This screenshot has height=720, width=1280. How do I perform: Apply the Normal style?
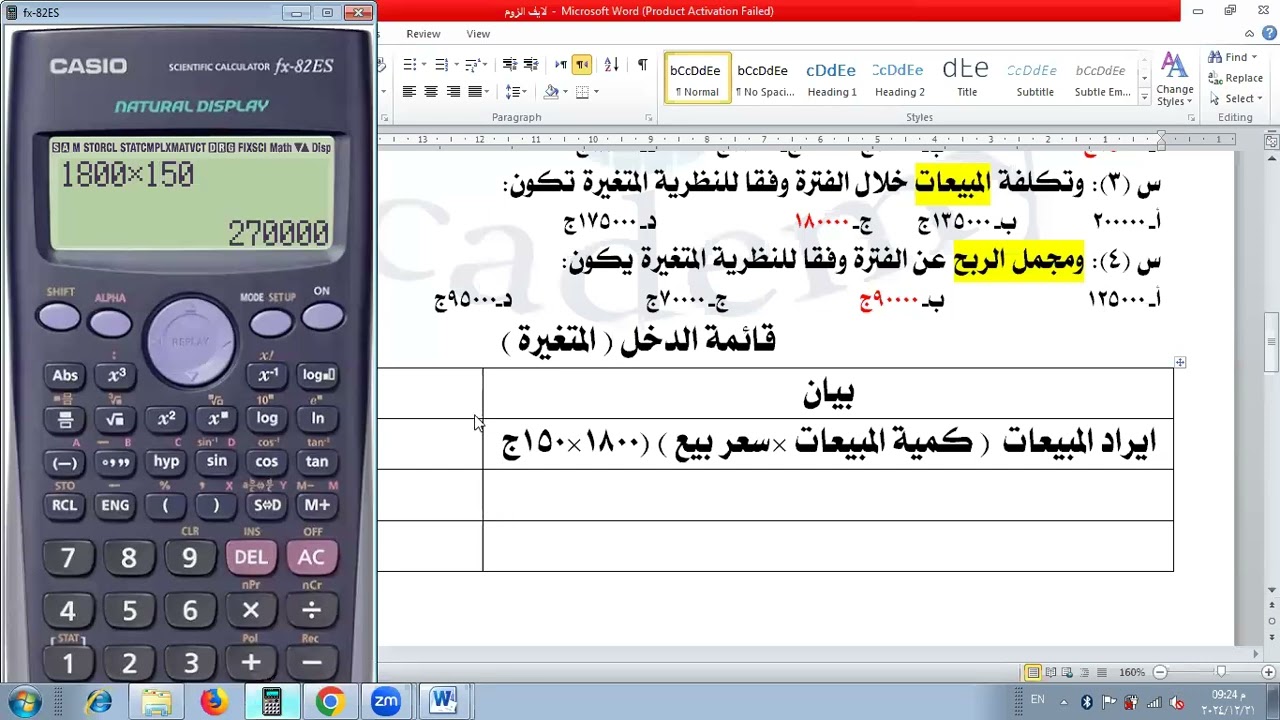(697, 78)
